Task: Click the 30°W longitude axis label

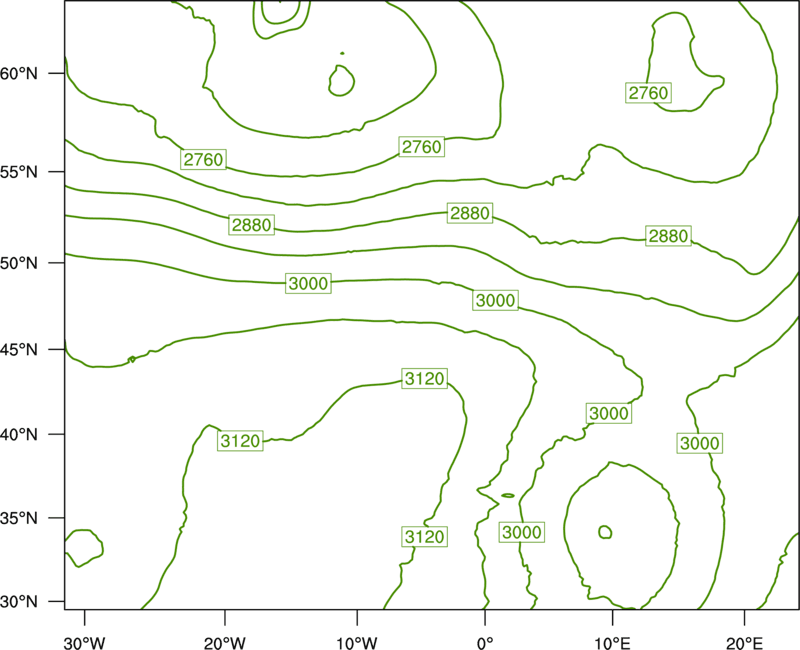Action: pyautogui.click(x=84, y=643)
